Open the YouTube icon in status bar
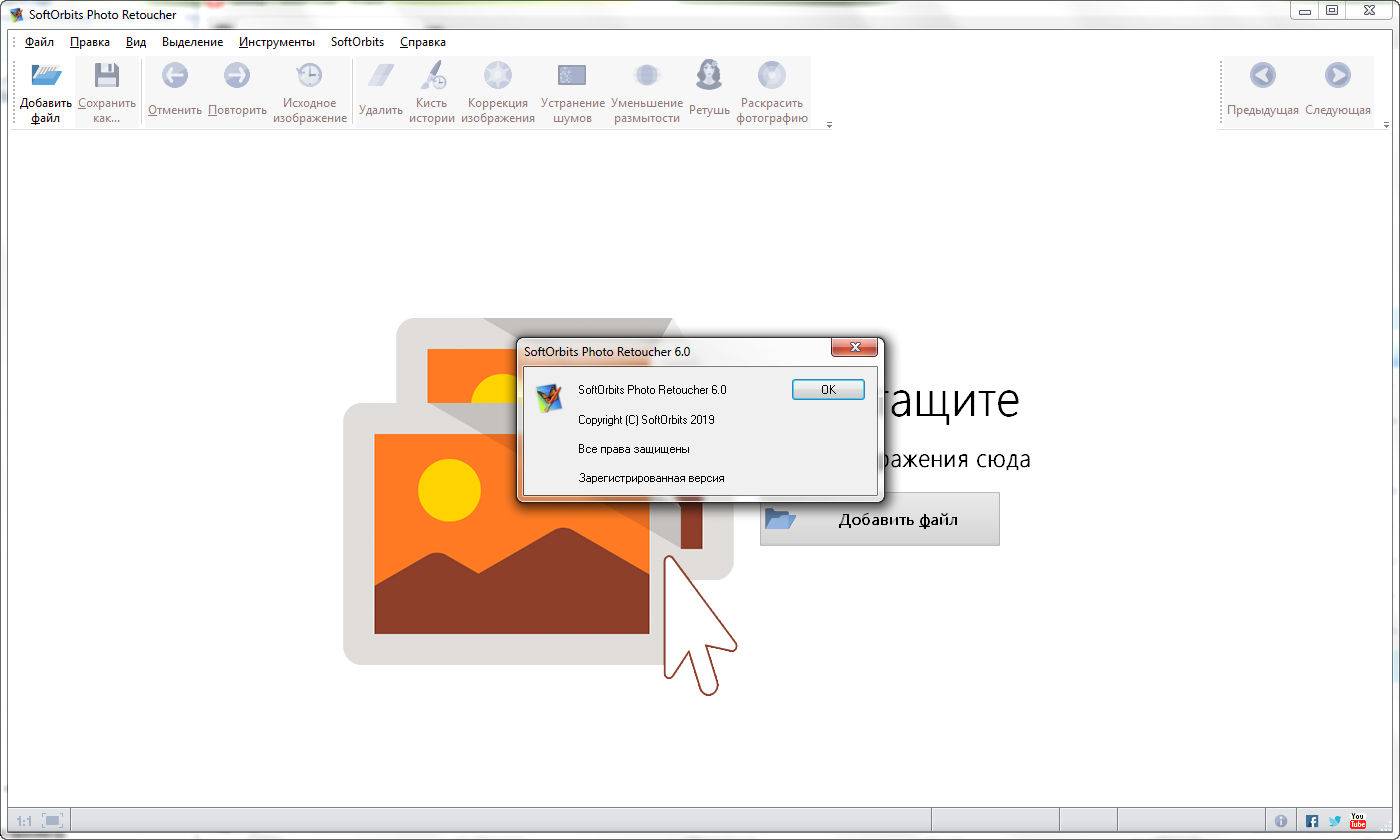 tap(1357, 821)
